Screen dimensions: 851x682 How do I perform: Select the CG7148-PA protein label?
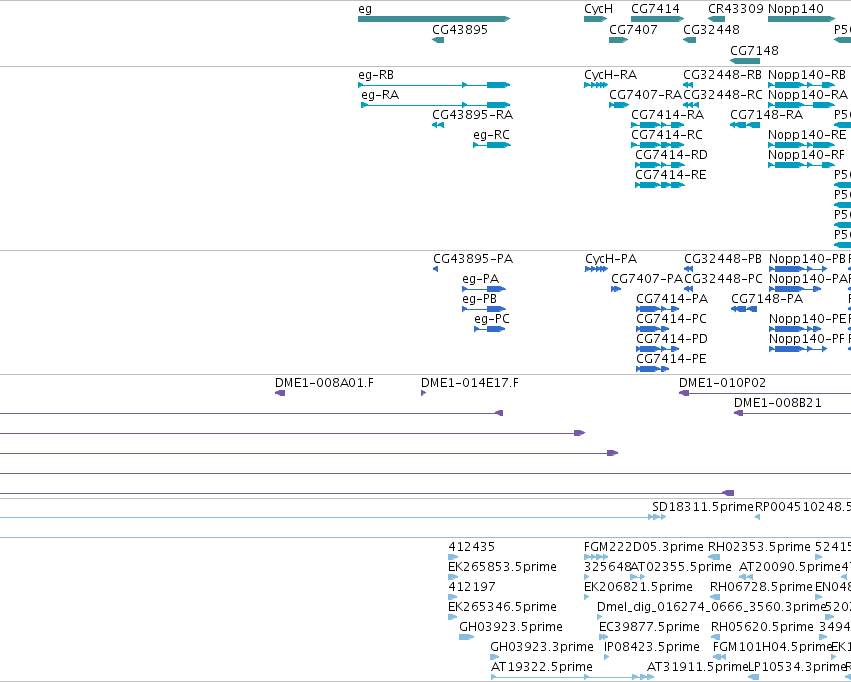[767, 299]
